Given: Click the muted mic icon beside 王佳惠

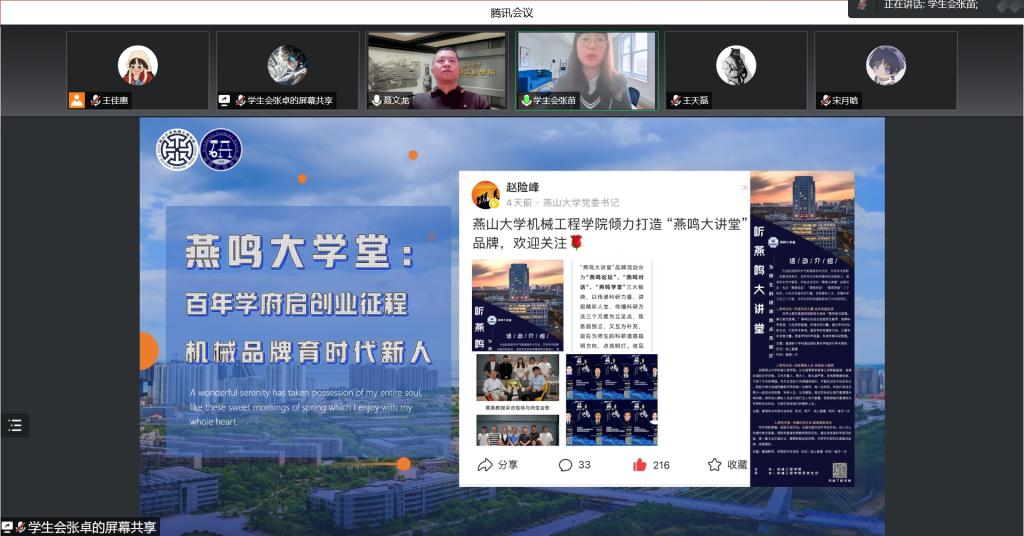Looking at the screenshot, I should [94, 101].
